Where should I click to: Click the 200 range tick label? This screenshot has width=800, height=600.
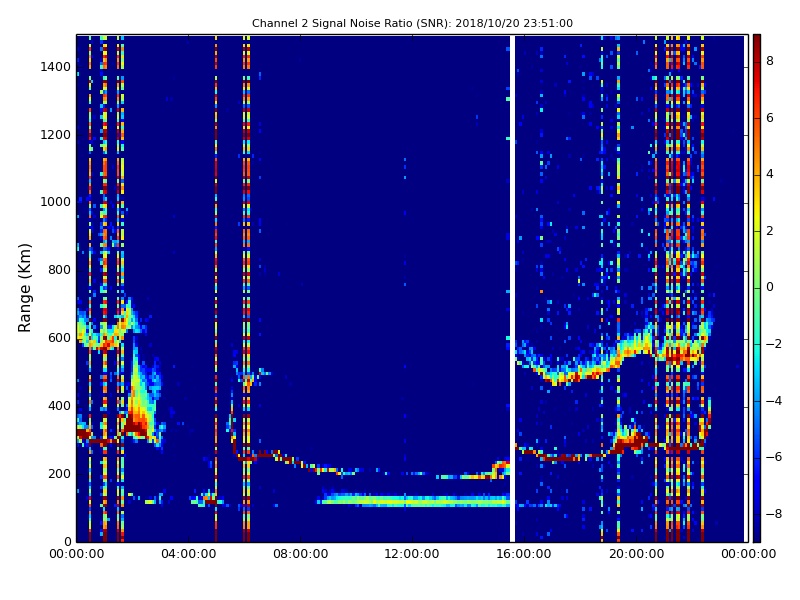[x=59, y=473]
